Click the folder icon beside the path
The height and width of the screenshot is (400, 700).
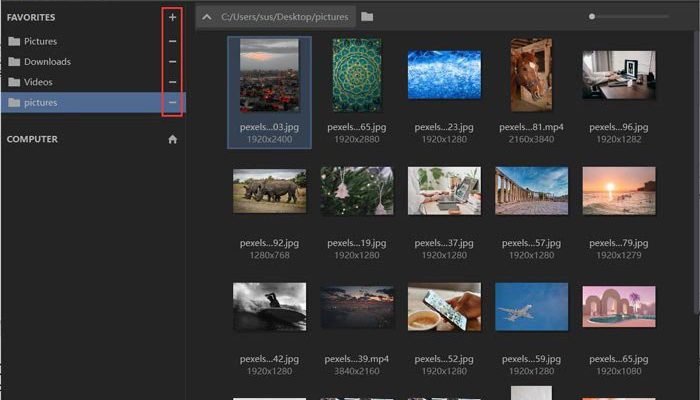pos(367,17)
